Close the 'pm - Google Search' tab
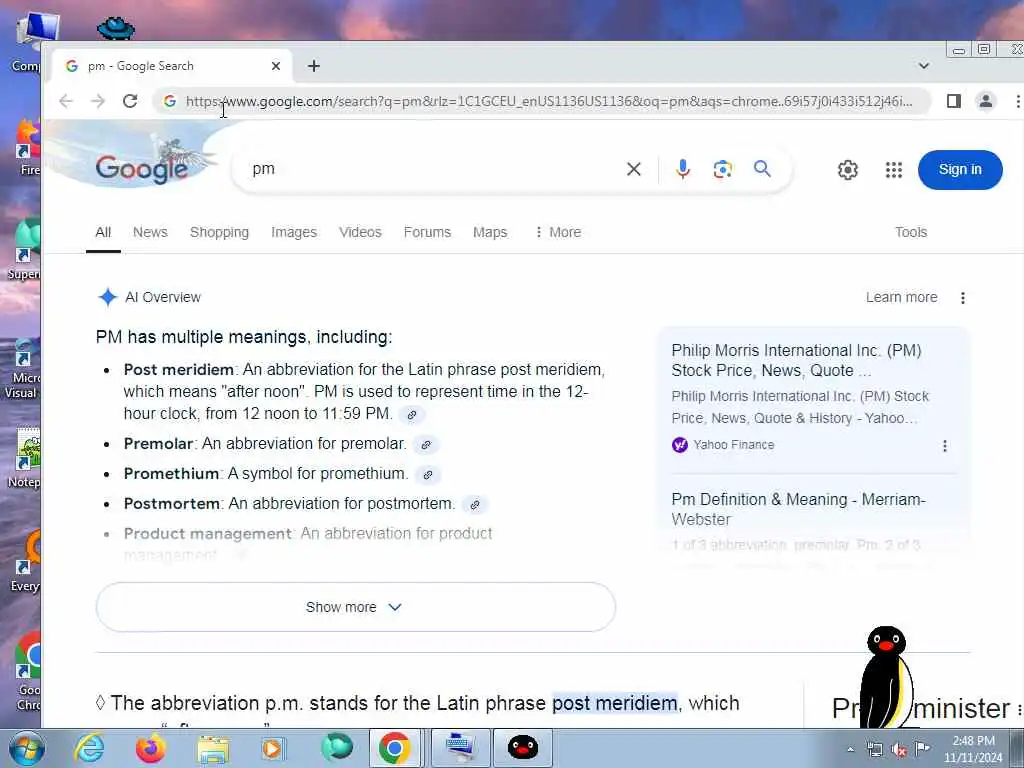The height and width of the screenshot is (768, 1024). 276,66
